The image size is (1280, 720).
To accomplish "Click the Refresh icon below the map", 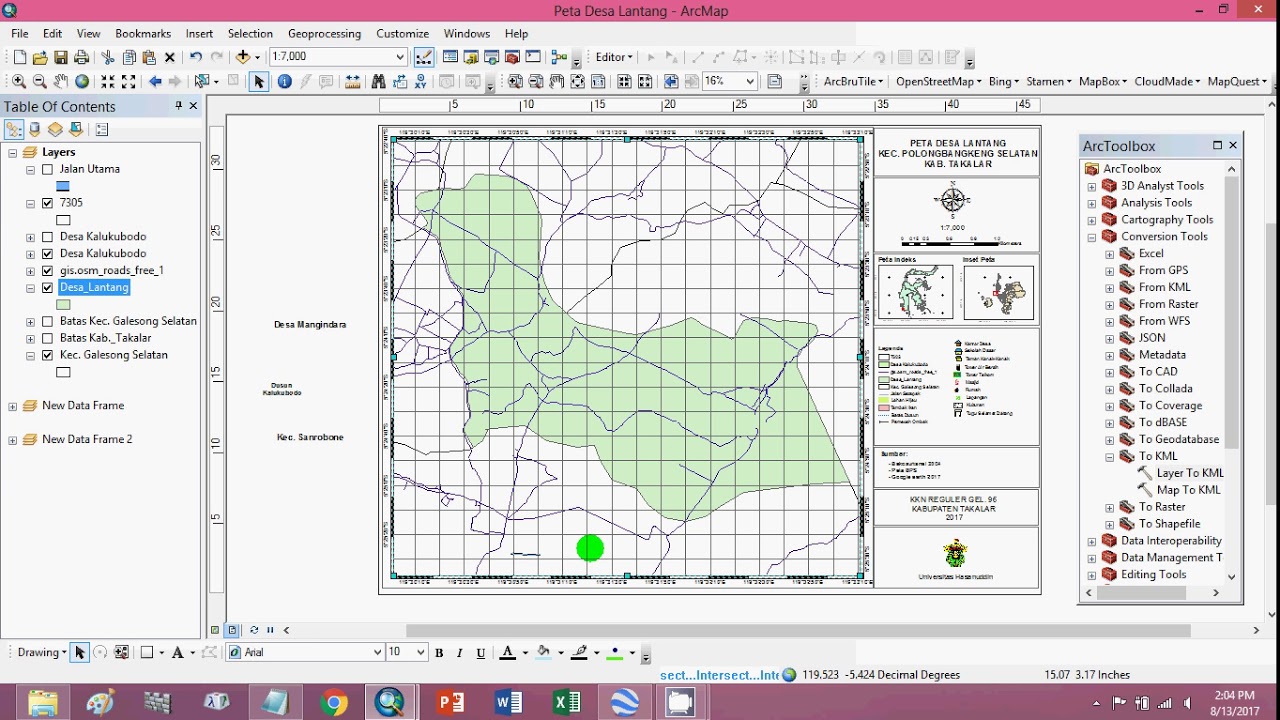I will pyautogui.click(x=253, y=630).
